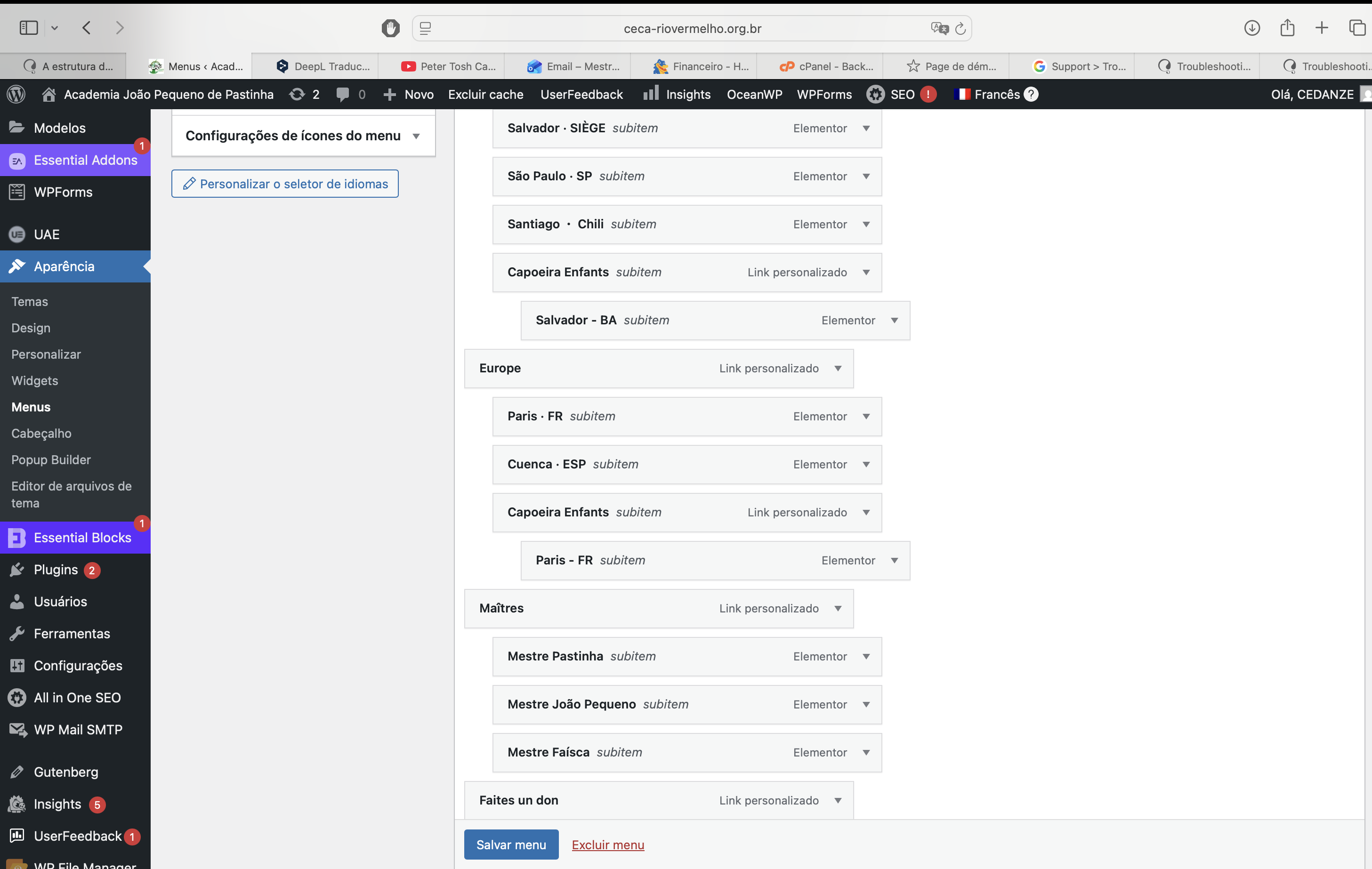Open Widgets under Aparência submenu
1372x869 pixels.
click(x=35, y=381)
